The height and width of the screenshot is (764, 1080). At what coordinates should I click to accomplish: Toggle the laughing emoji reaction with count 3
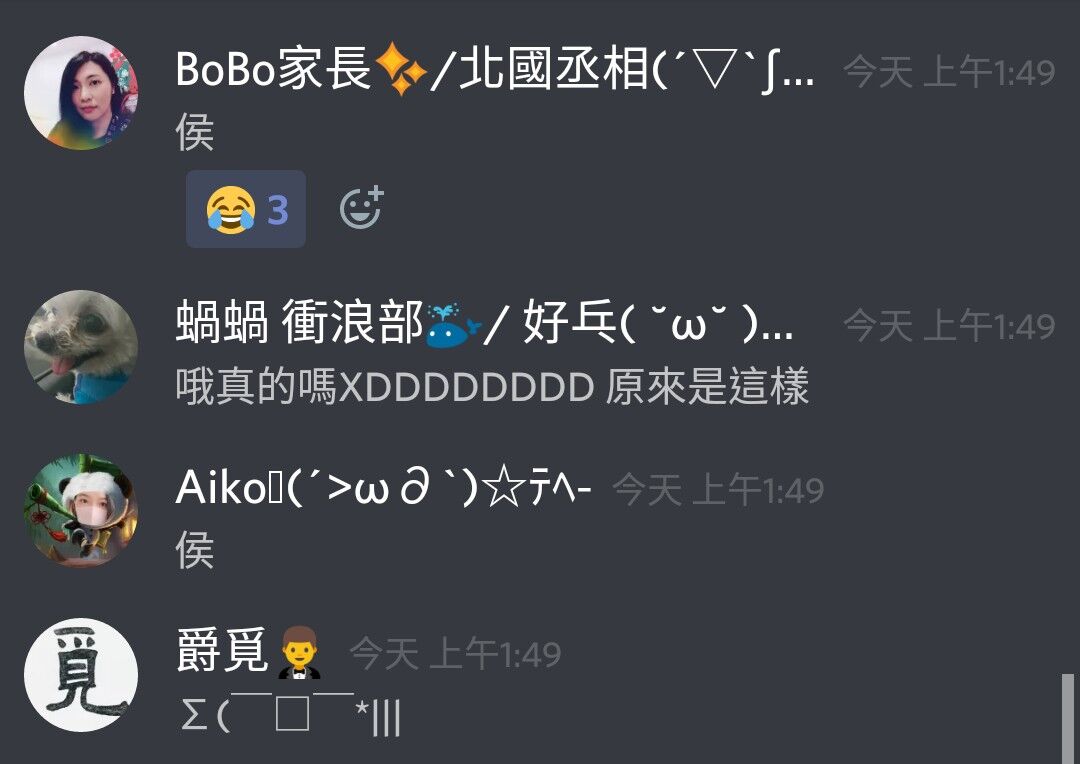(x=246, y=209)
